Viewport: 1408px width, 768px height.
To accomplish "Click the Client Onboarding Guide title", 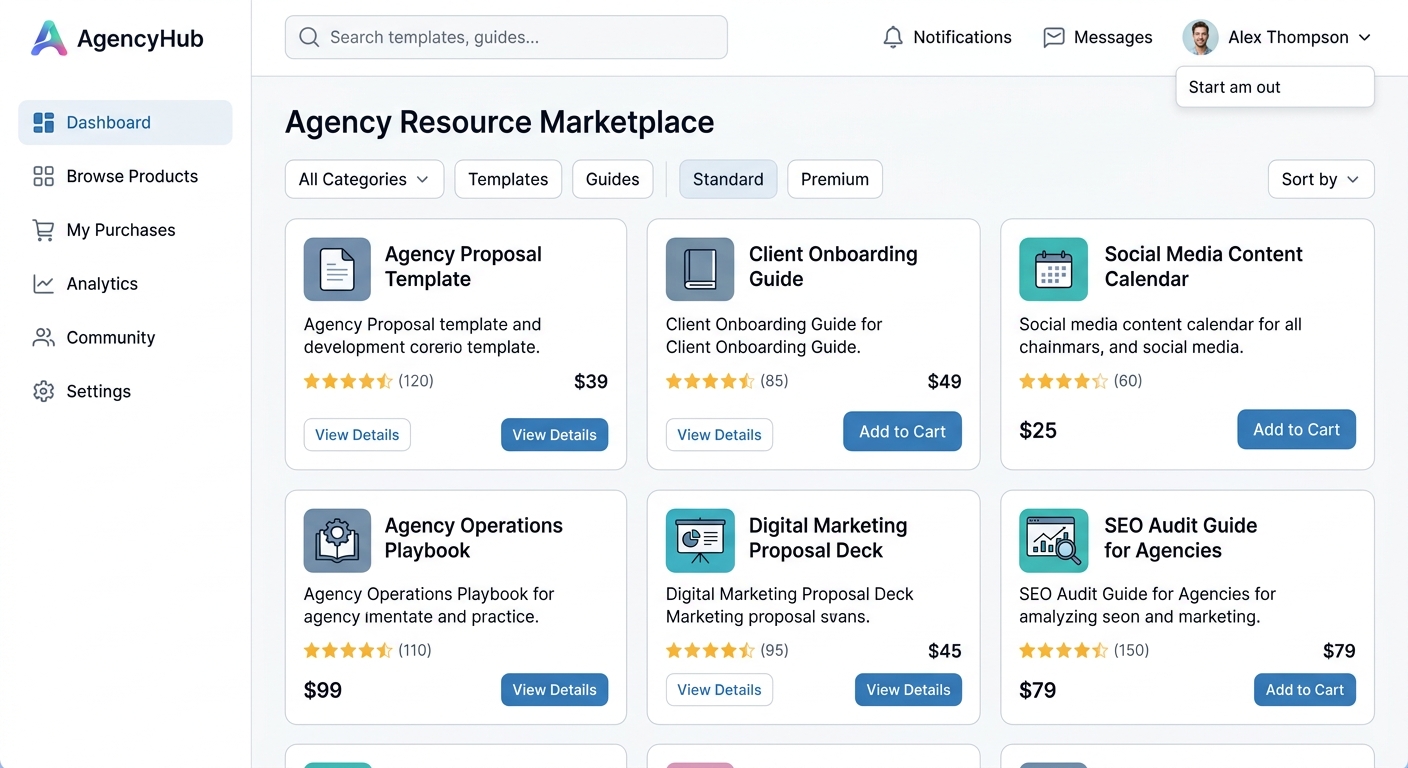I will (833, 267).
